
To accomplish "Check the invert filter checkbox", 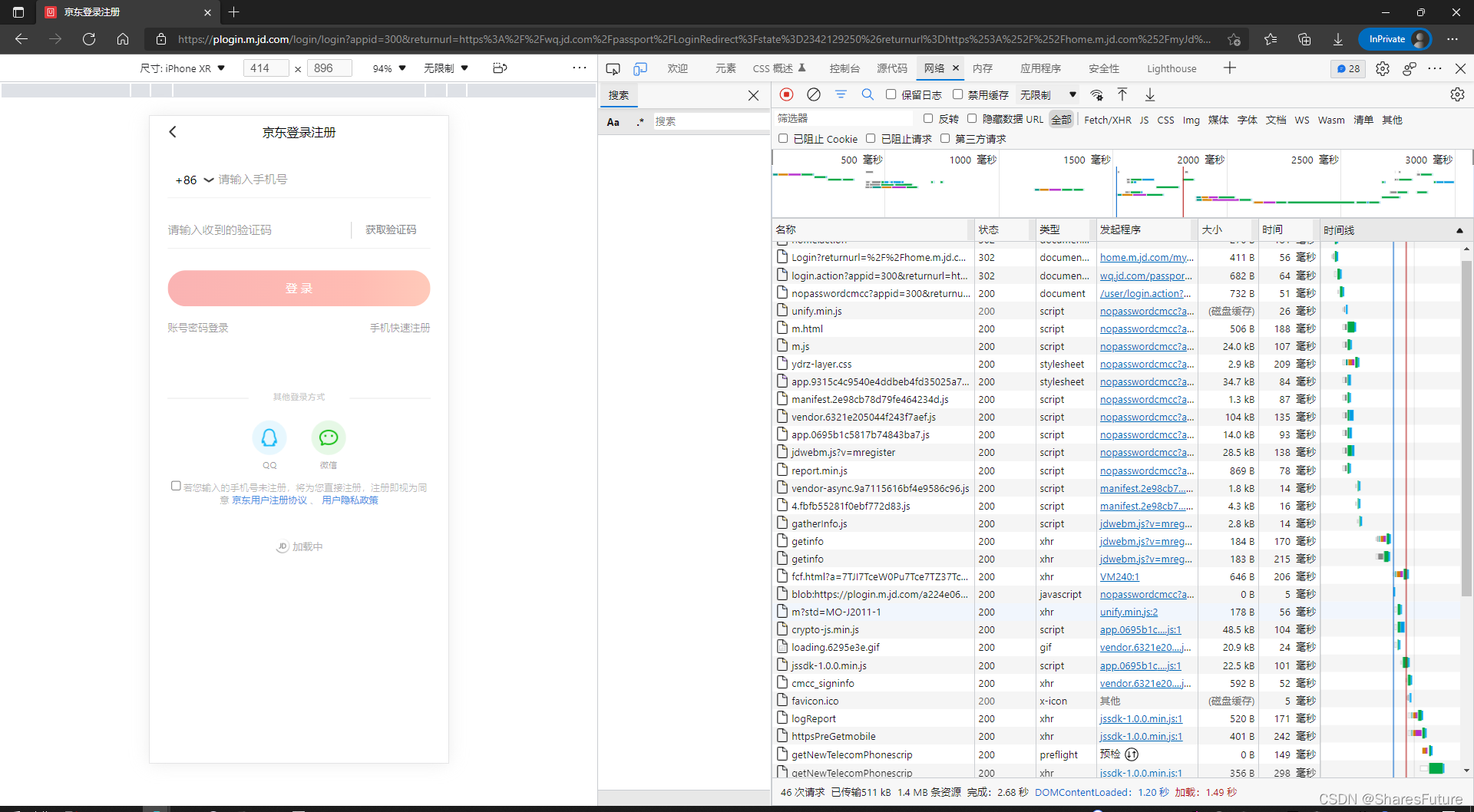I will tap(927, 118).
